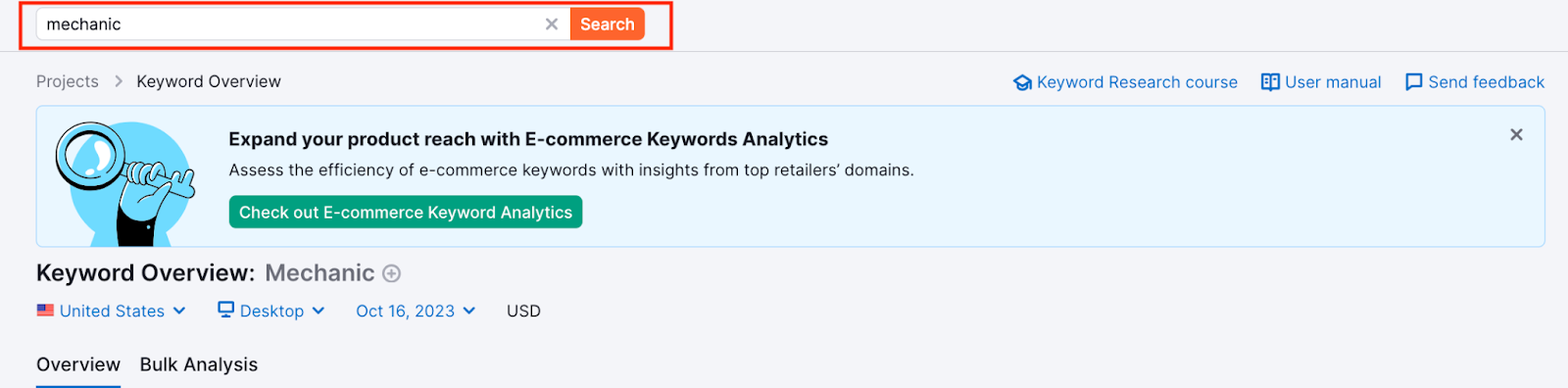Open the User manual link
The image size is (1568, 388).
(x=1333, y=82)
